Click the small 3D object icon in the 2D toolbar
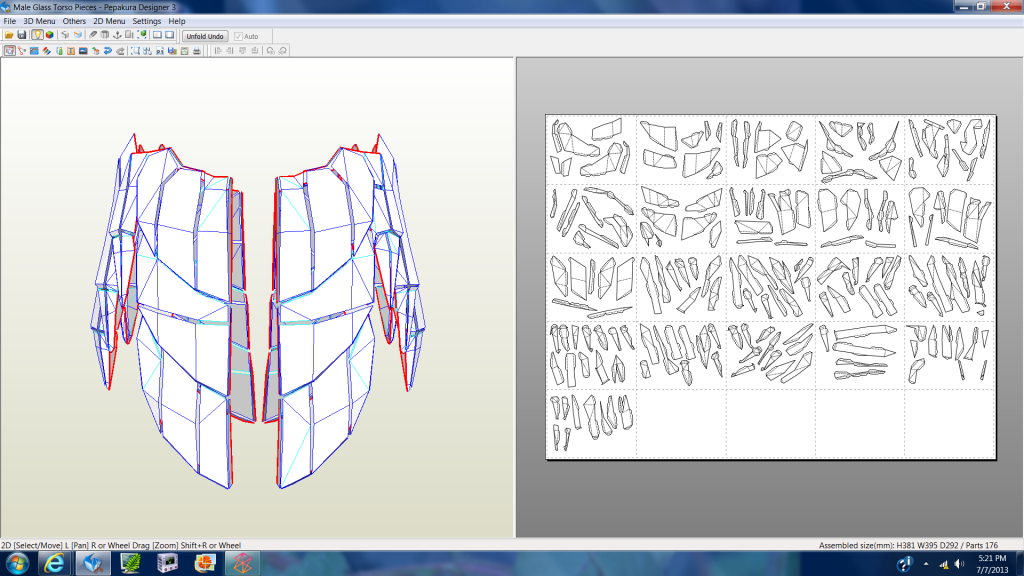 [95, 50]
